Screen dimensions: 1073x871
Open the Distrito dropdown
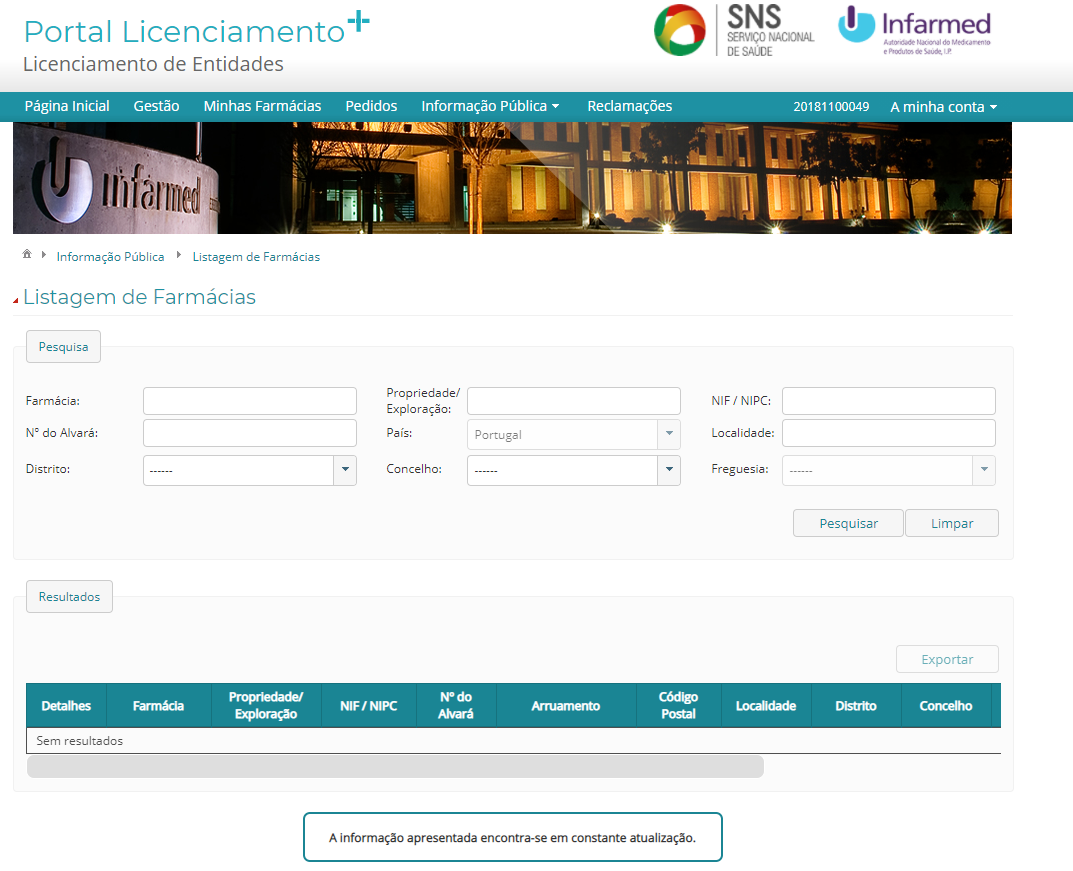[345, 470]
